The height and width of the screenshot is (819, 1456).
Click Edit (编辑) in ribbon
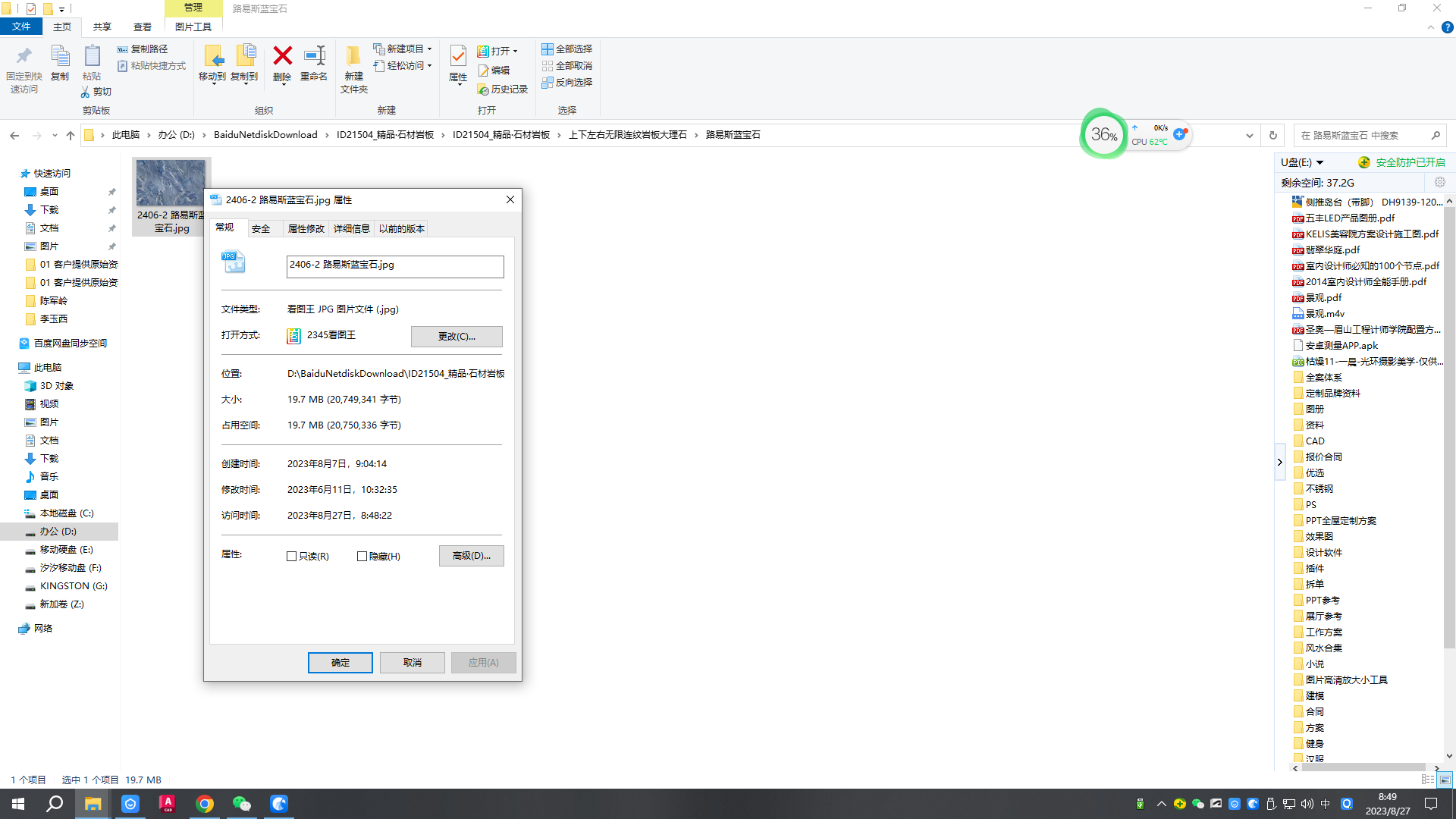(494, 71)
